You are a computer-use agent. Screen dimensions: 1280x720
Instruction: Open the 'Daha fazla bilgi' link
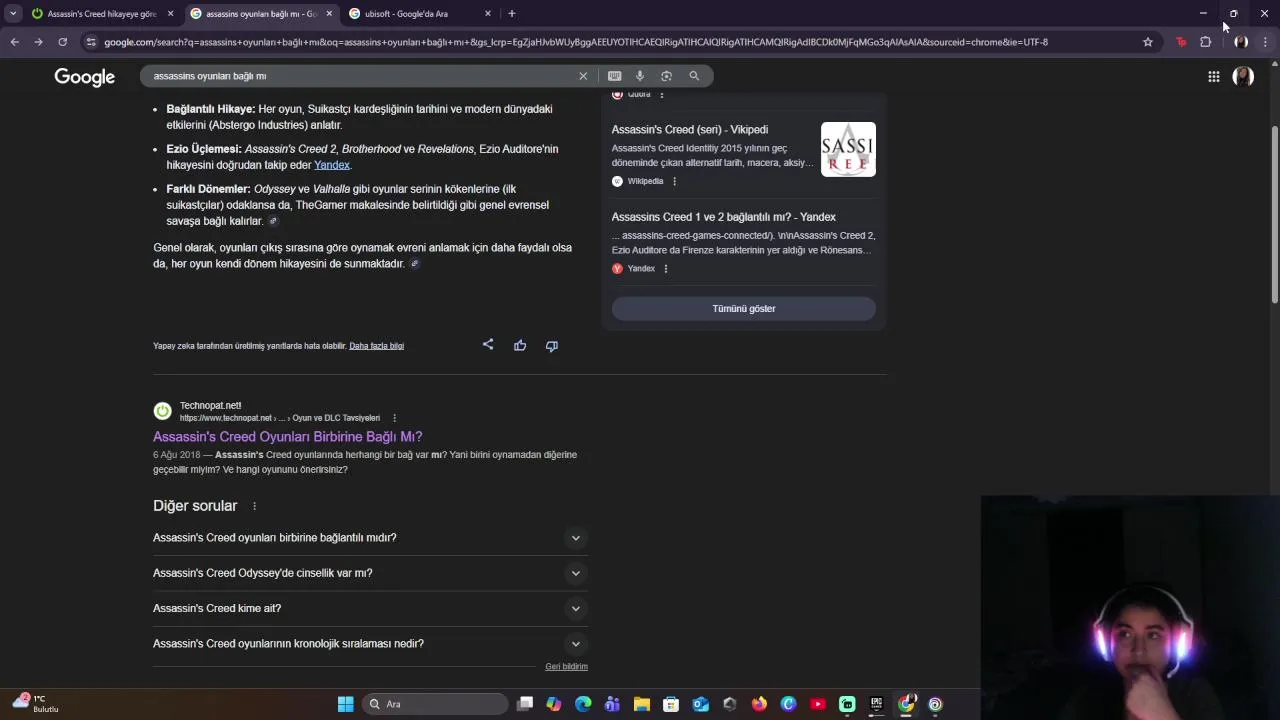tap(376, 346)
